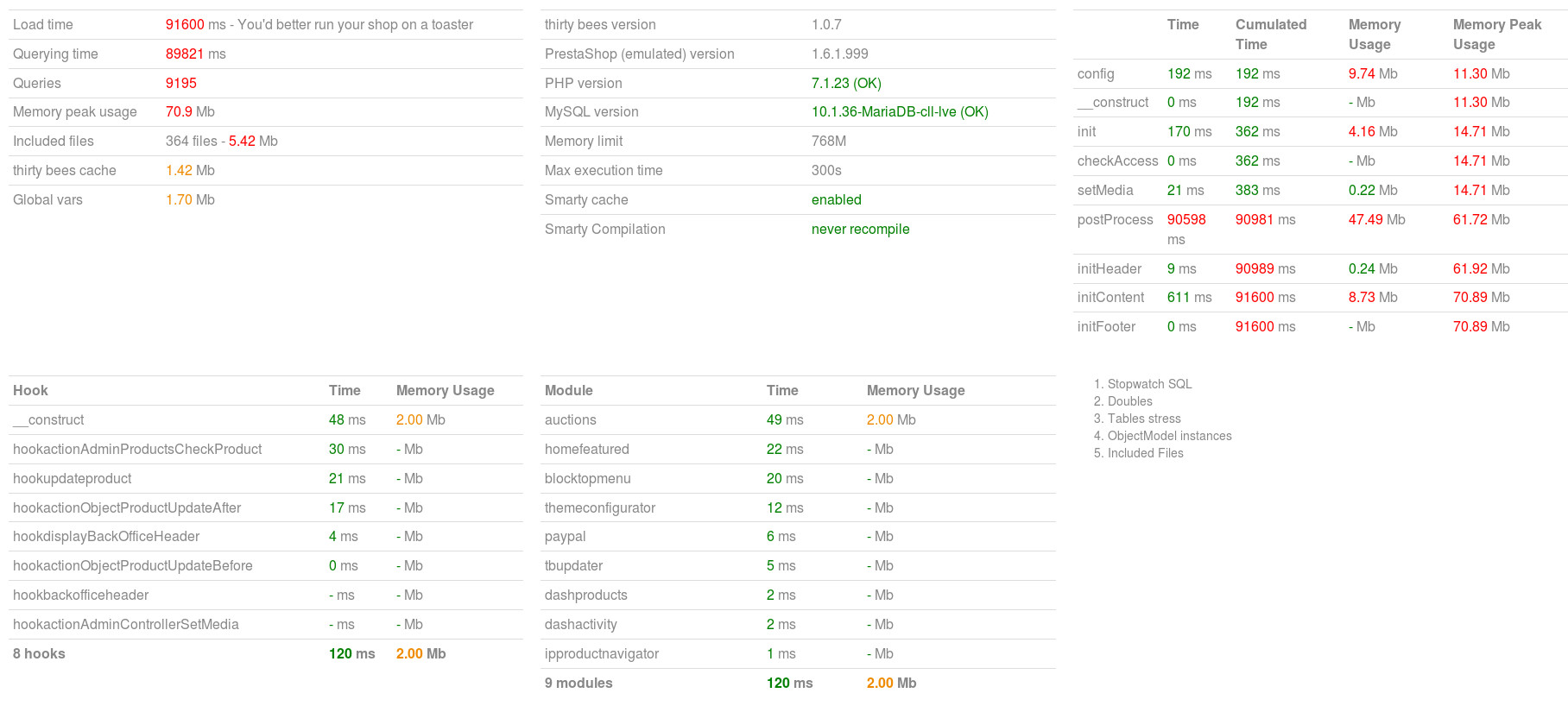Click the Load time value 91600
1568x712 pixels.
[x=185, y=25]
